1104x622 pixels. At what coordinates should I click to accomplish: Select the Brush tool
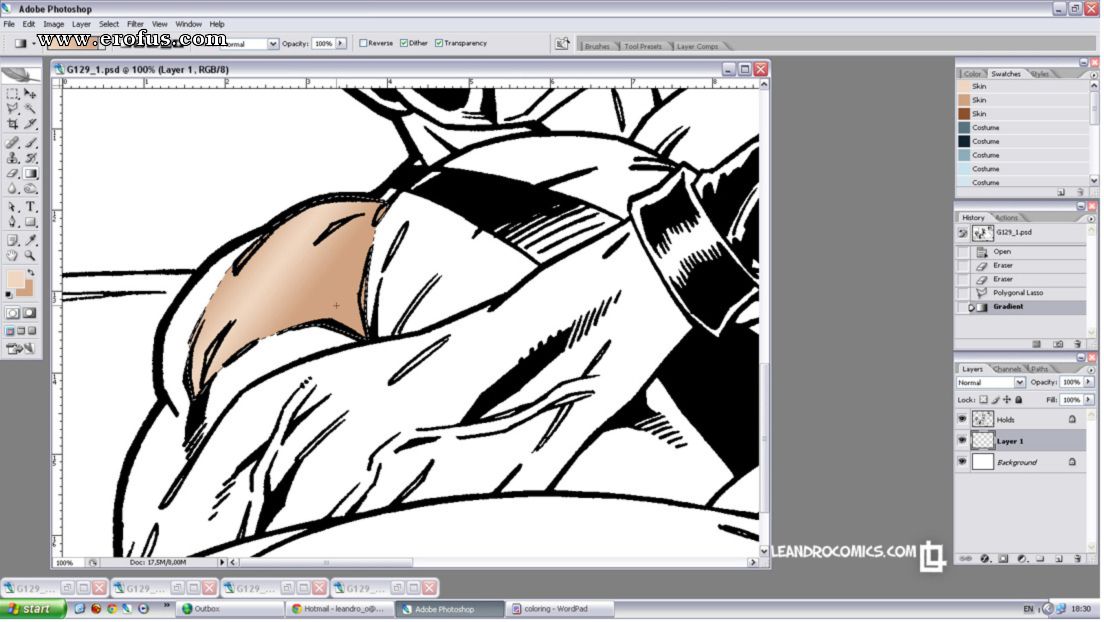point(30,142)
